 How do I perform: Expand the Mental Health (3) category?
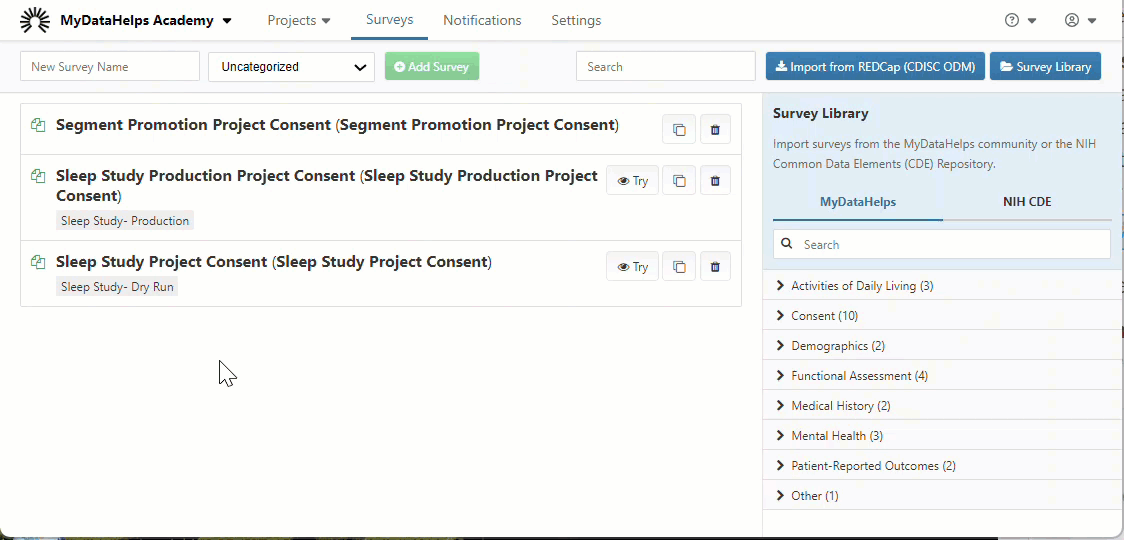[836, 436]
